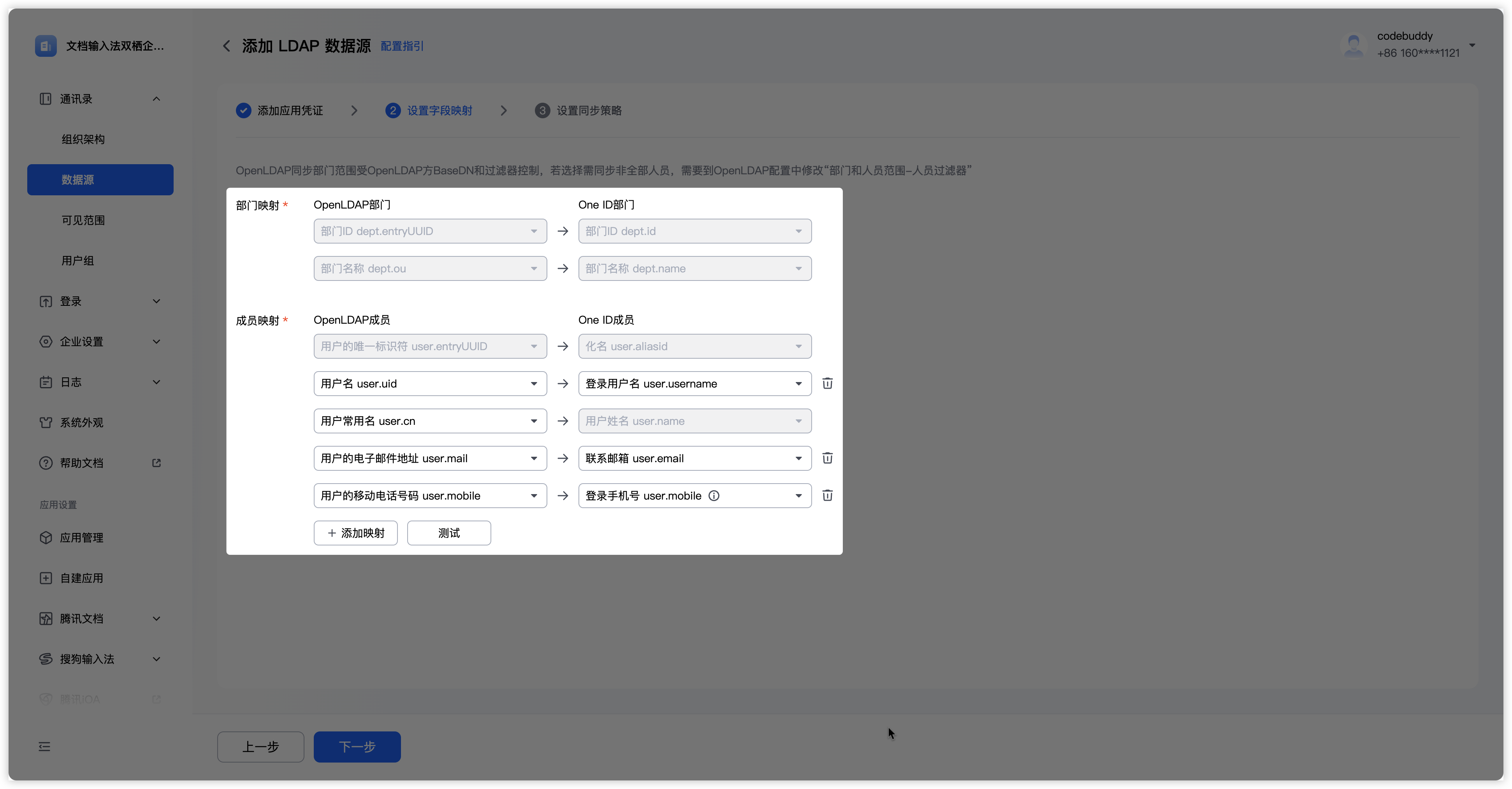The image size is (1512, 789).
Task: Delete the user.email mapping row
Action: pos(827,458)
